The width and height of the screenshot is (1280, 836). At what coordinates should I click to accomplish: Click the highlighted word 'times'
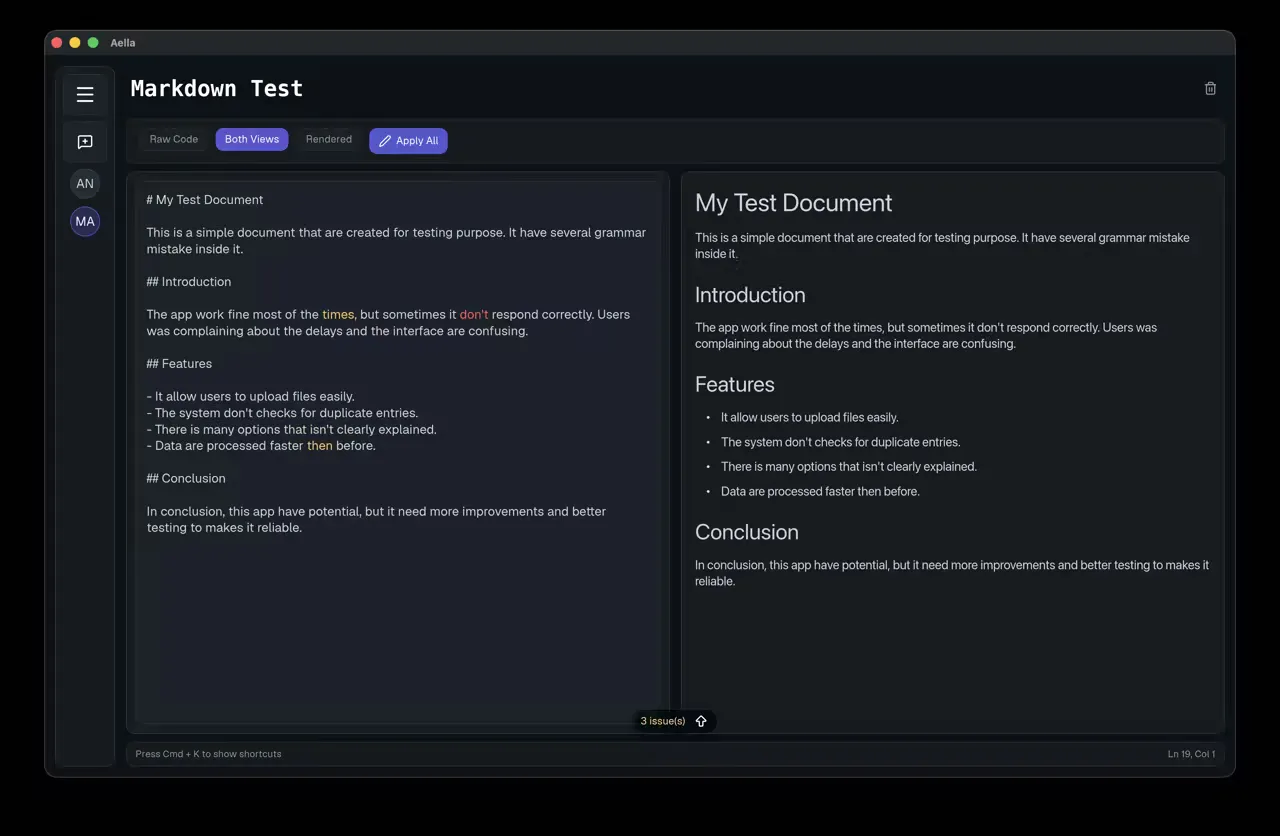(x=338, y=313)
